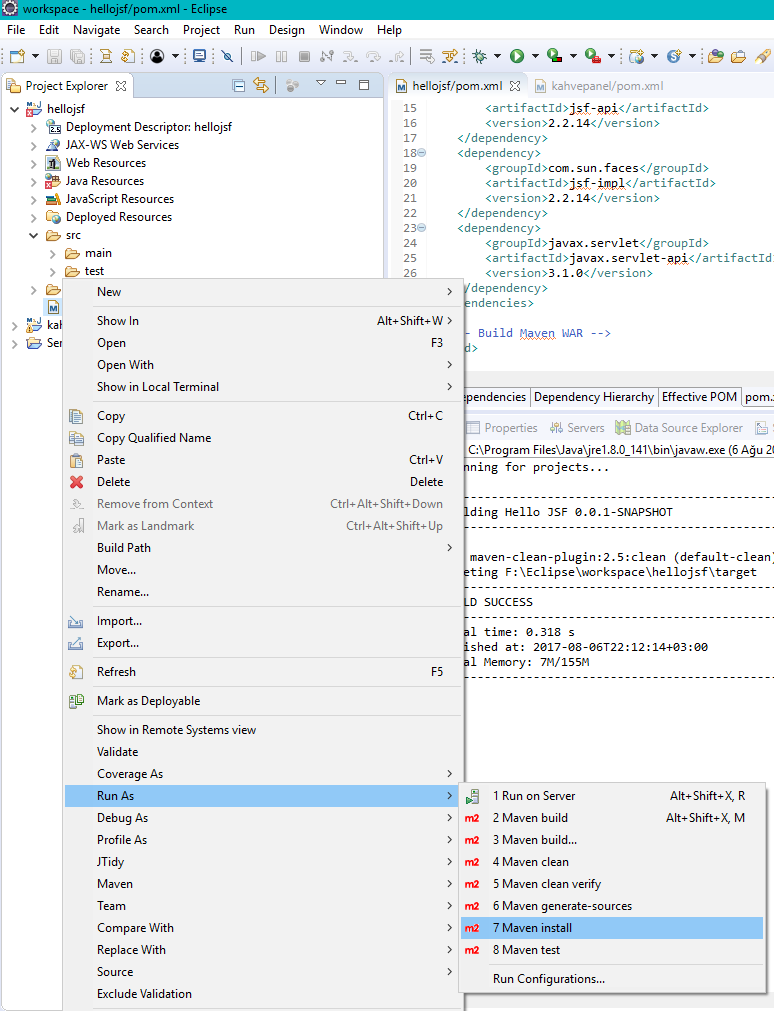Collapse the src folder node

click(x=34, y=235)
